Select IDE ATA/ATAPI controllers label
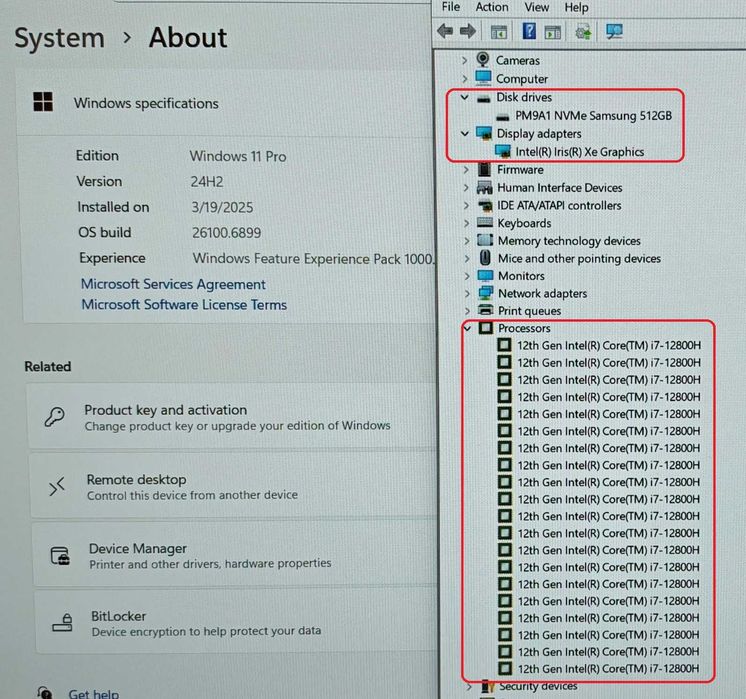 click(x=559, y=205)
